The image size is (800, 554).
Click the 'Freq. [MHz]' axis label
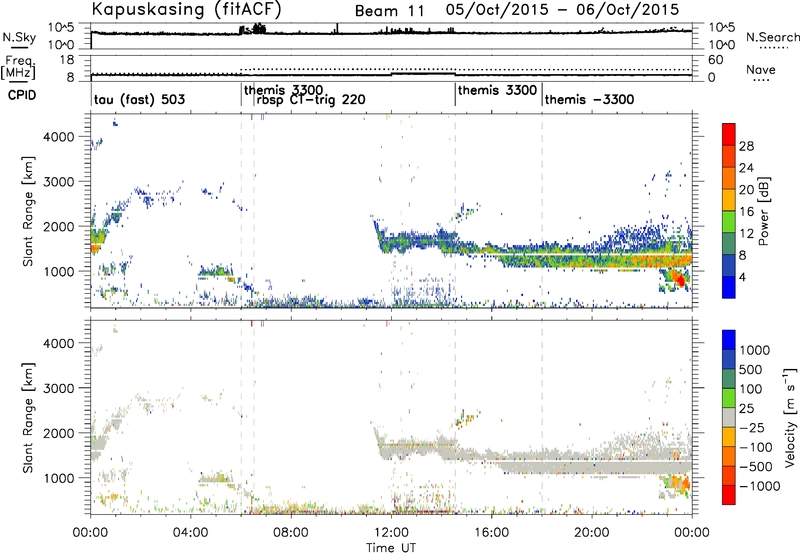(18, 68)
